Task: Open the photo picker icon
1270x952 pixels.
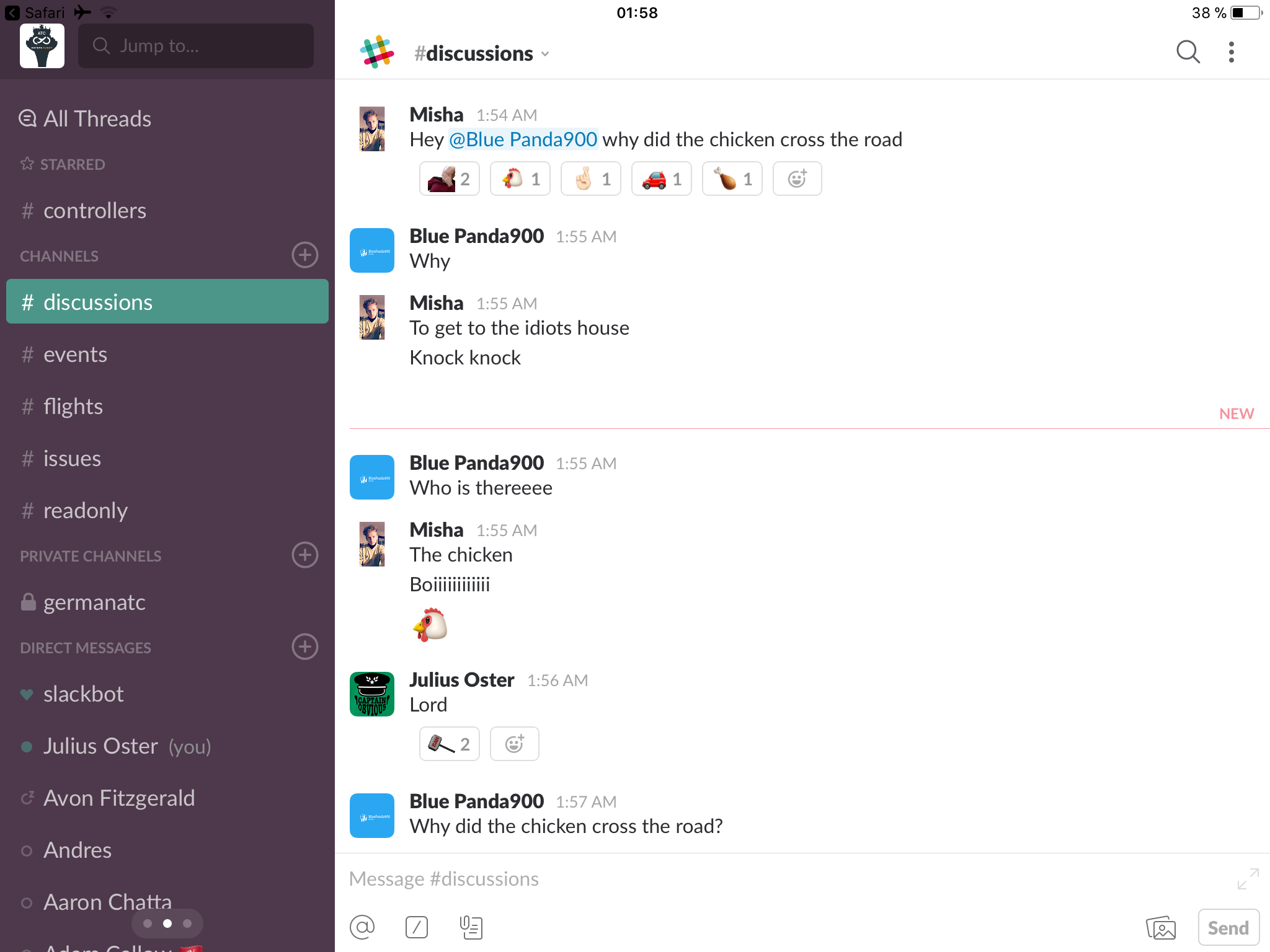Action: pos(1161,928)
